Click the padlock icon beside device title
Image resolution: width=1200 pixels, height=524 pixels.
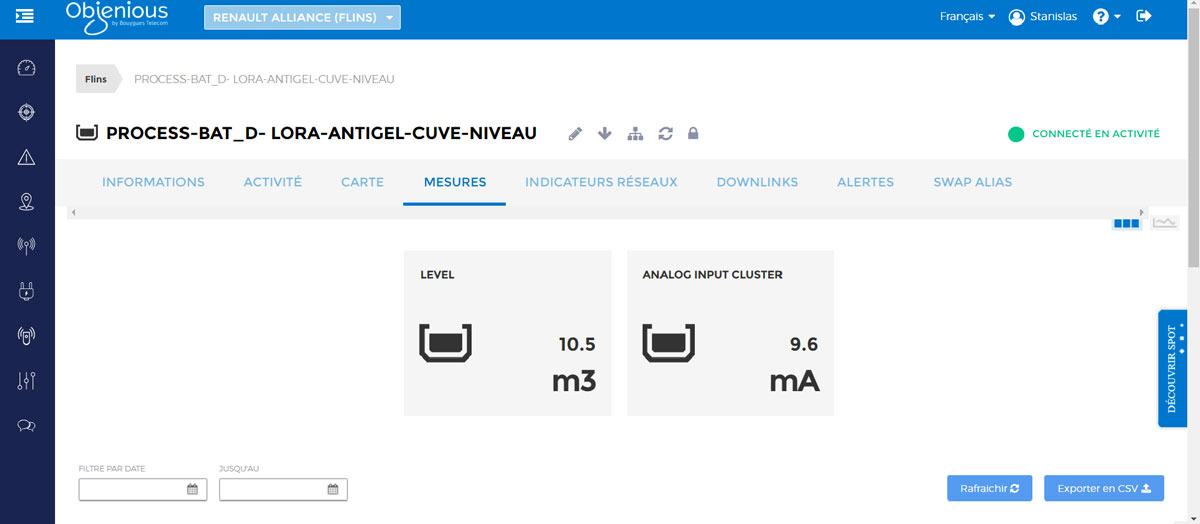693,134
